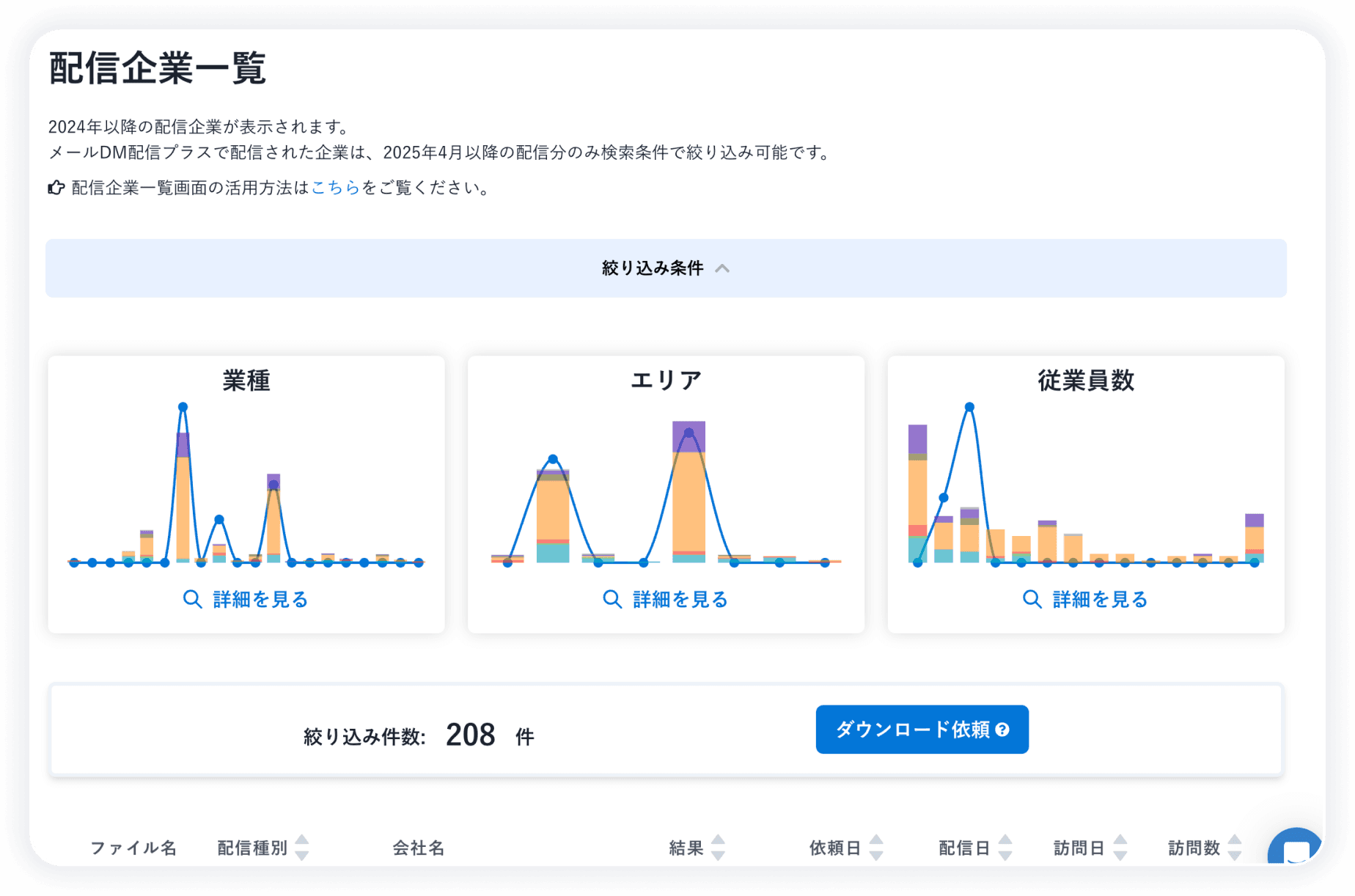Select the ファイル名 column header
Image resolution: width=1355 pixels, height=896 pixels.
(x=133, y=848)
